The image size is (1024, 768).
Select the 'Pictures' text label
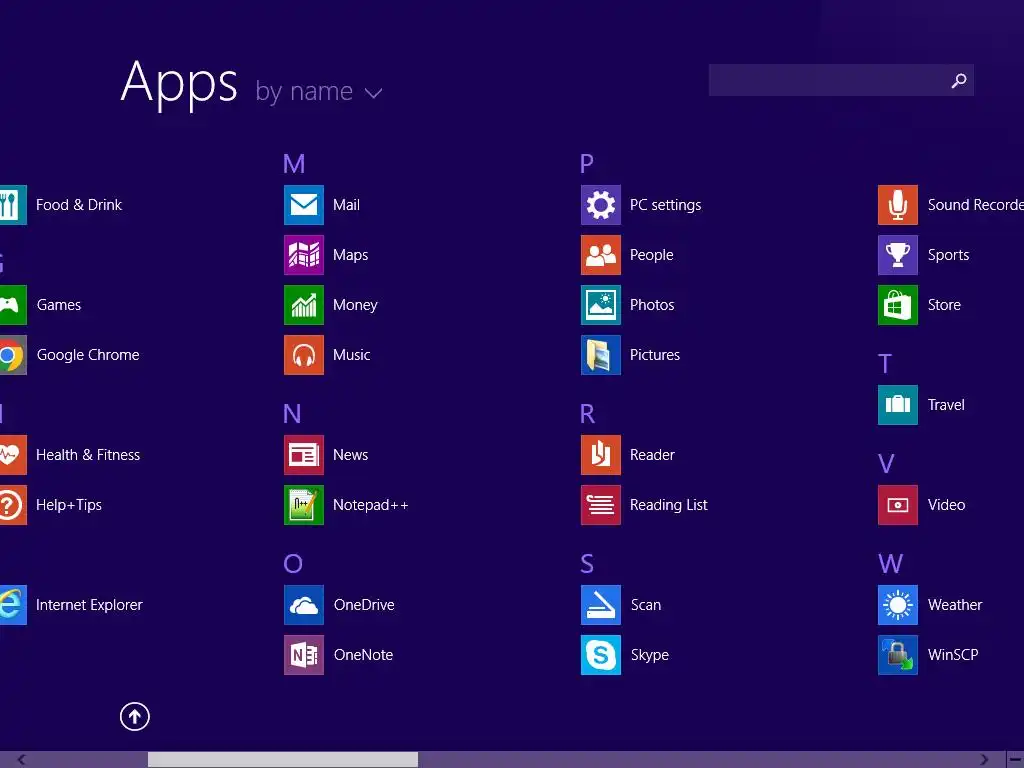coord(655,355)
